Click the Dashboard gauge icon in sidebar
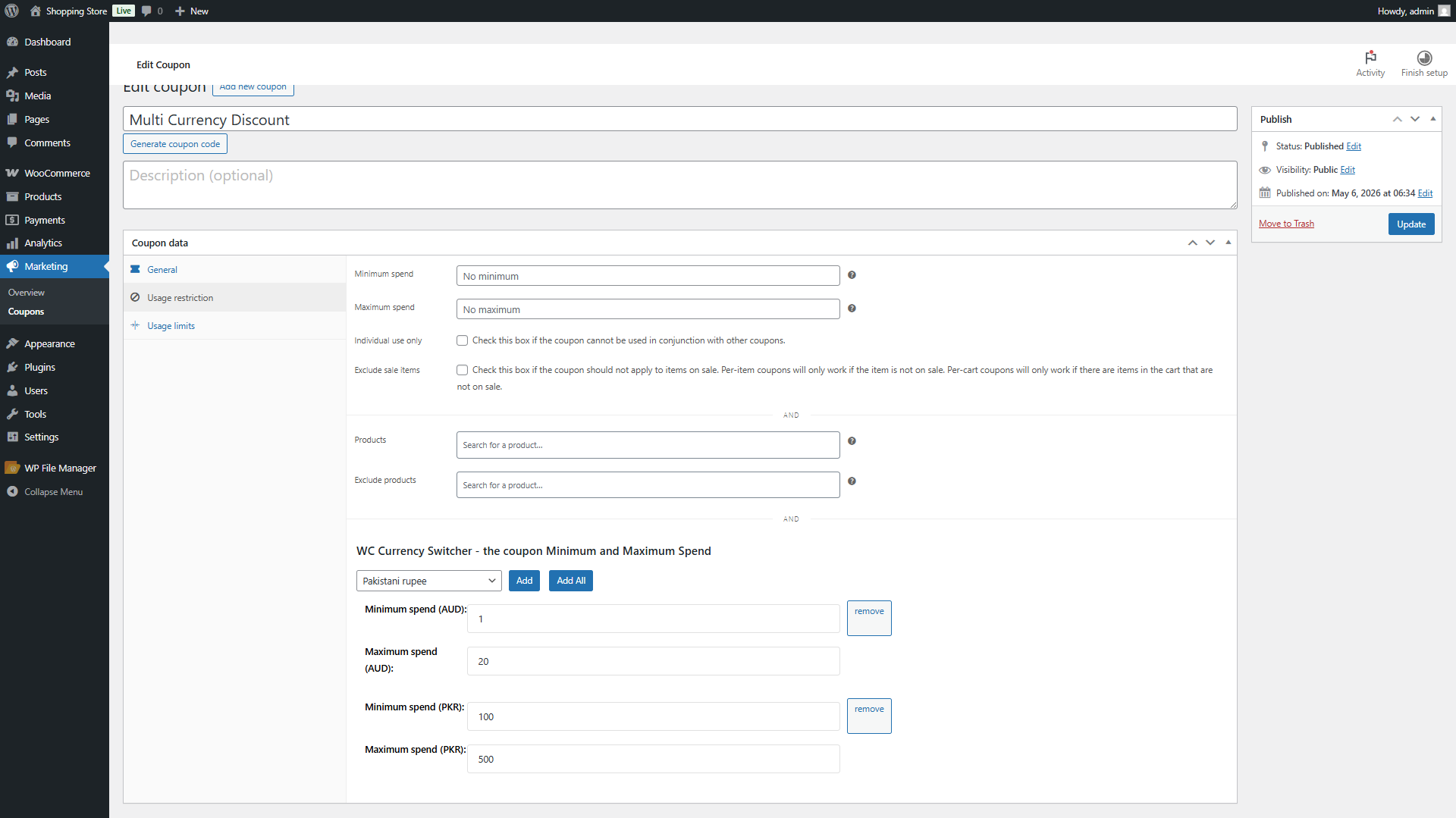This screenshot has width=1456, height=818. click(x=12, y=42)
